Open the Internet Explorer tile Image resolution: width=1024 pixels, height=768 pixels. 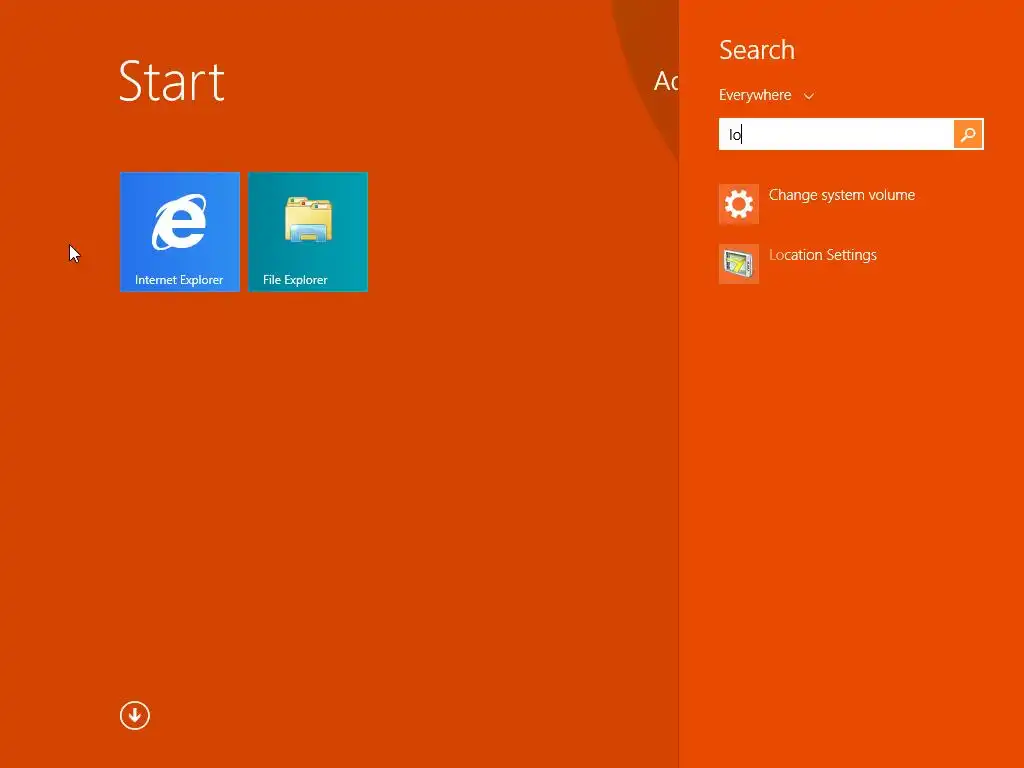[x=180, y=232]
